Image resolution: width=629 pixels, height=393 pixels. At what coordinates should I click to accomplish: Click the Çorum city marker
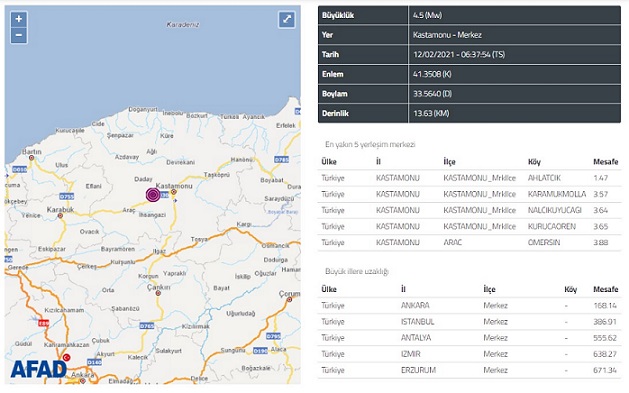pos(290,300)
